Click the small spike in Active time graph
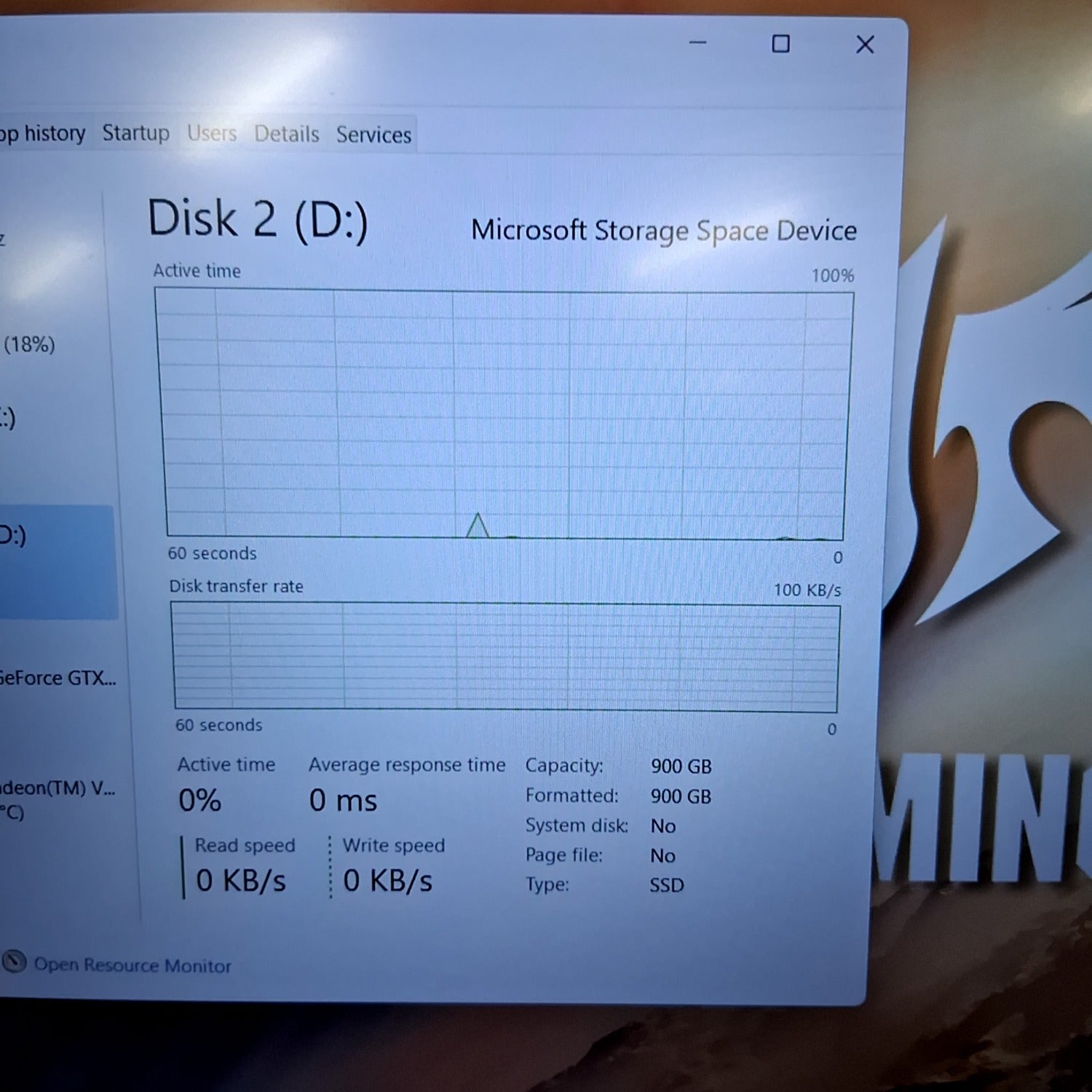The image size is (1092, 1092). [478, 526]
